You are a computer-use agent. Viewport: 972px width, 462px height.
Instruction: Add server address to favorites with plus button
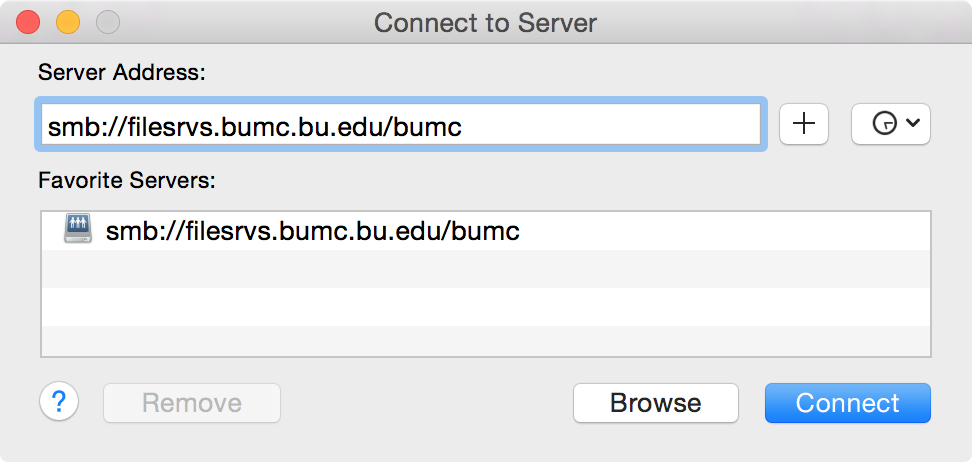tap(803, 124)
